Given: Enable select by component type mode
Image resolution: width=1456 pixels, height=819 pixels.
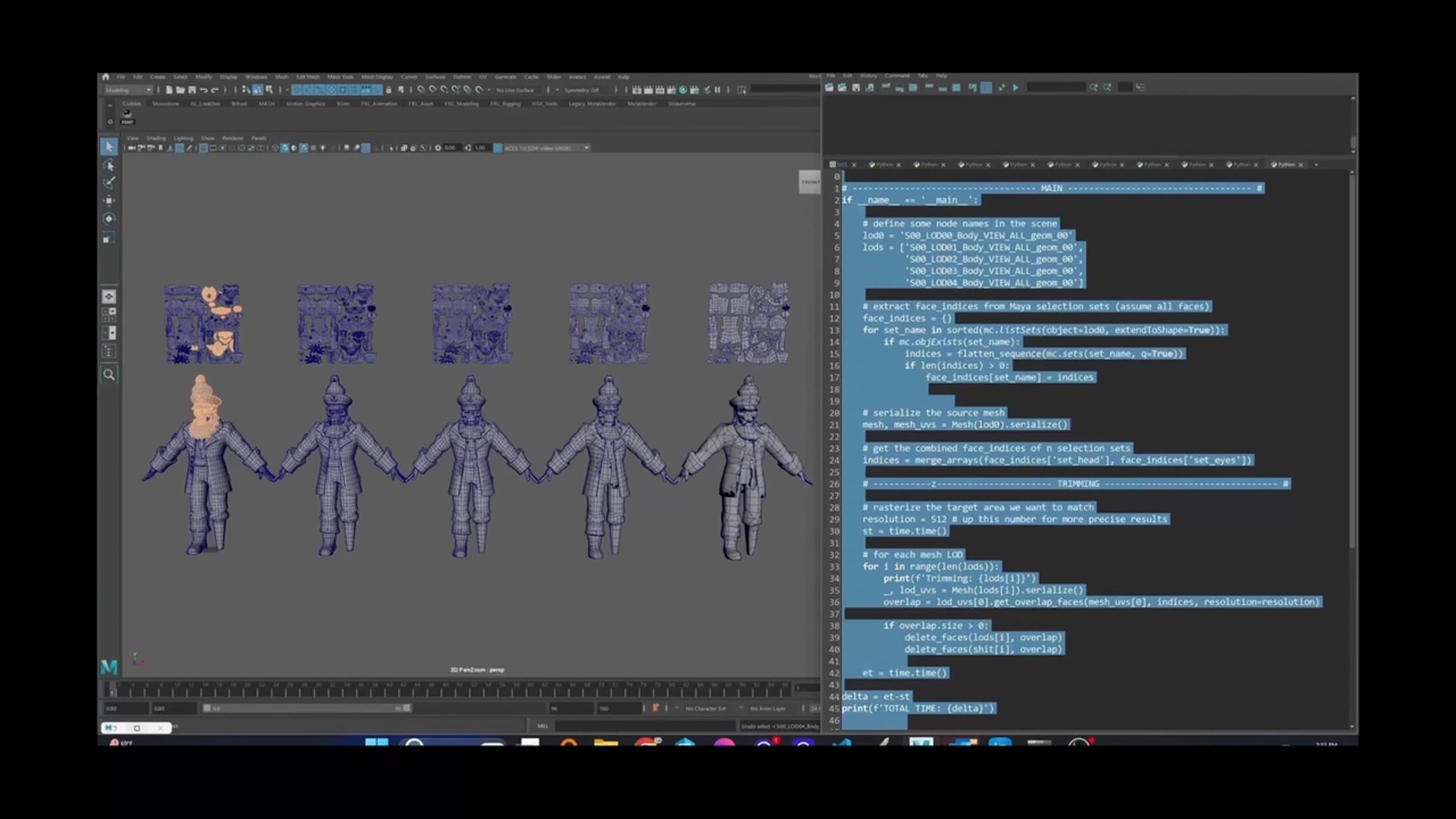Looking at the screenshot, I should 269,90.
